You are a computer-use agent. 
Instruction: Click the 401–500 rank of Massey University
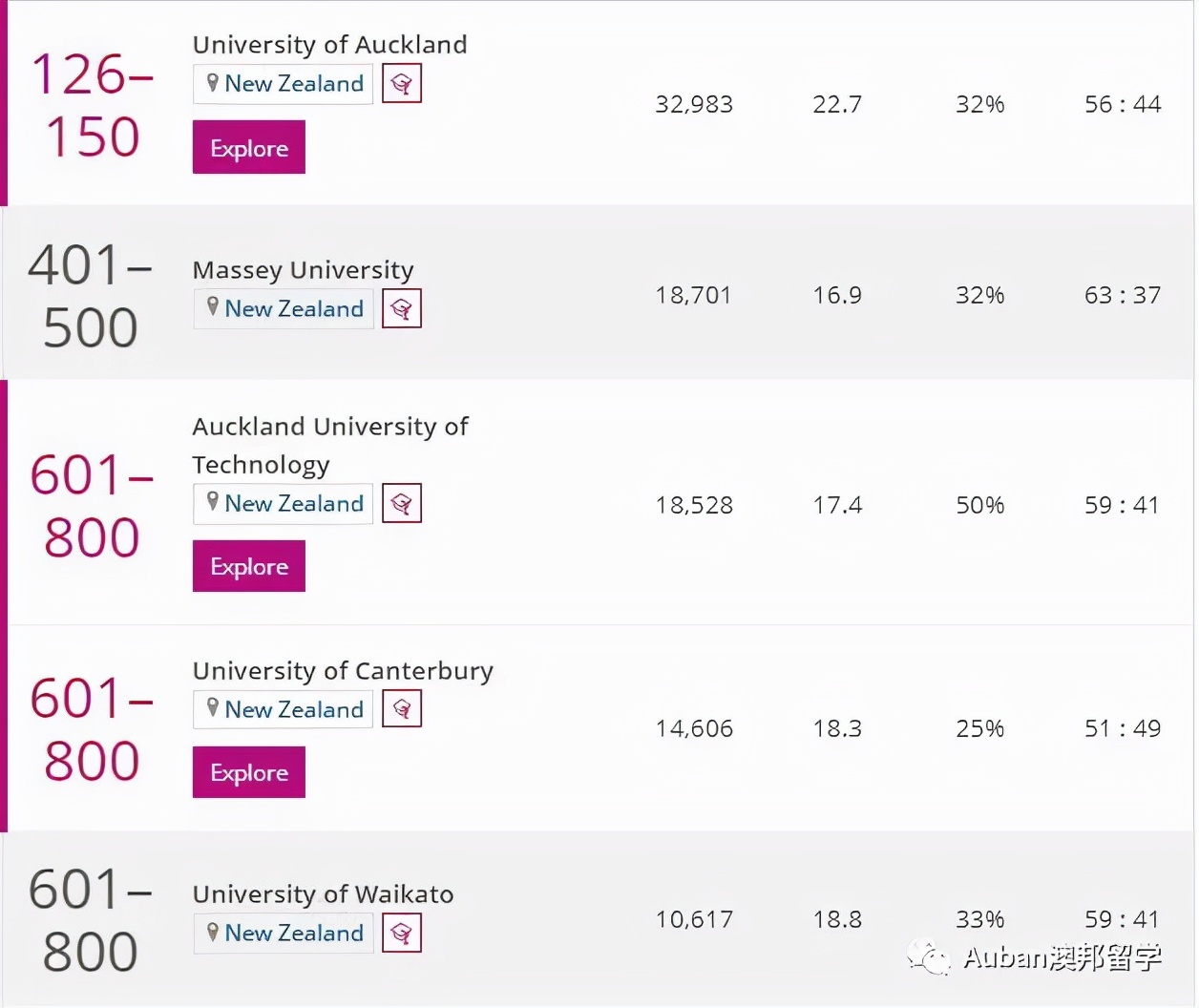tap(91, 296)
